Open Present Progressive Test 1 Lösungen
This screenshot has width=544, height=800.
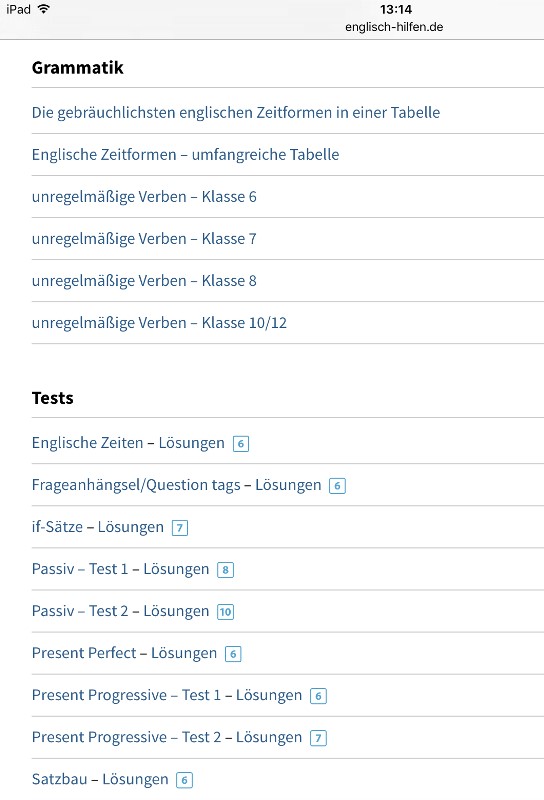pyautogui.click(x=167, y=695)
